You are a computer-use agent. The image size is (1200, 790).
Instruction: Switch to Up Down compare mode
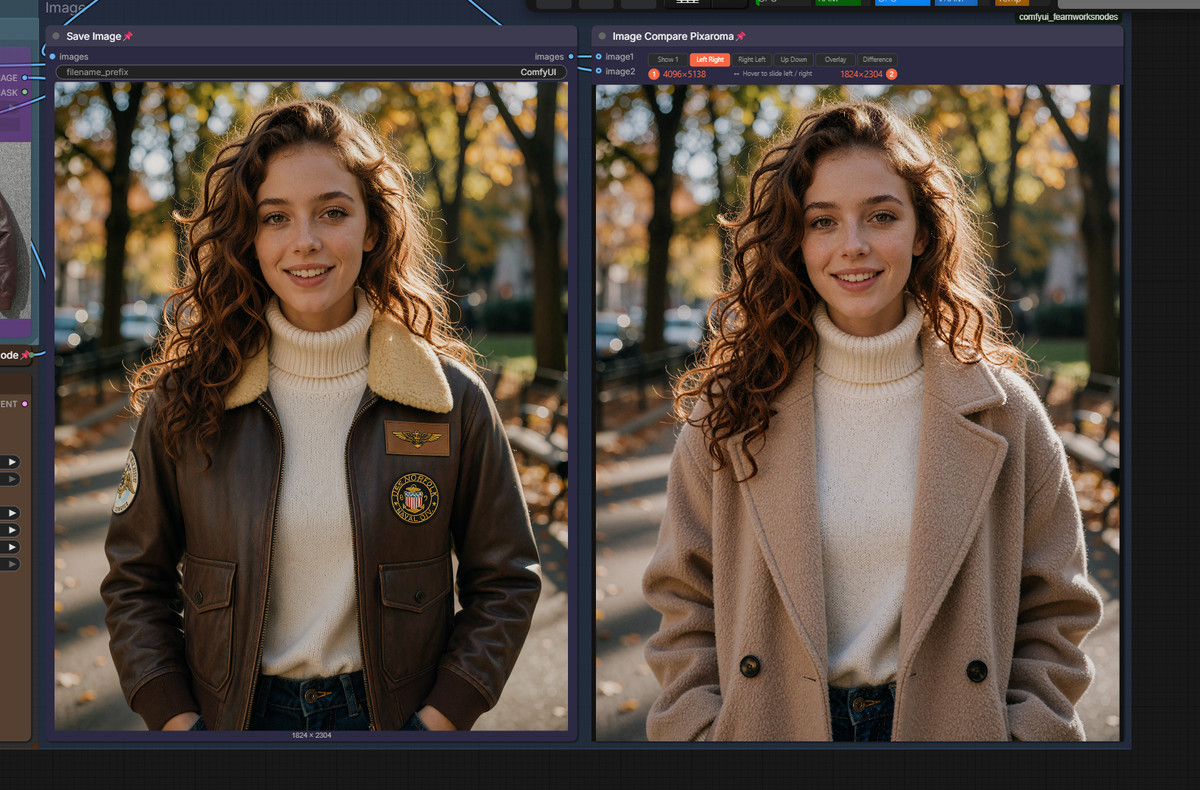[793, 60]
